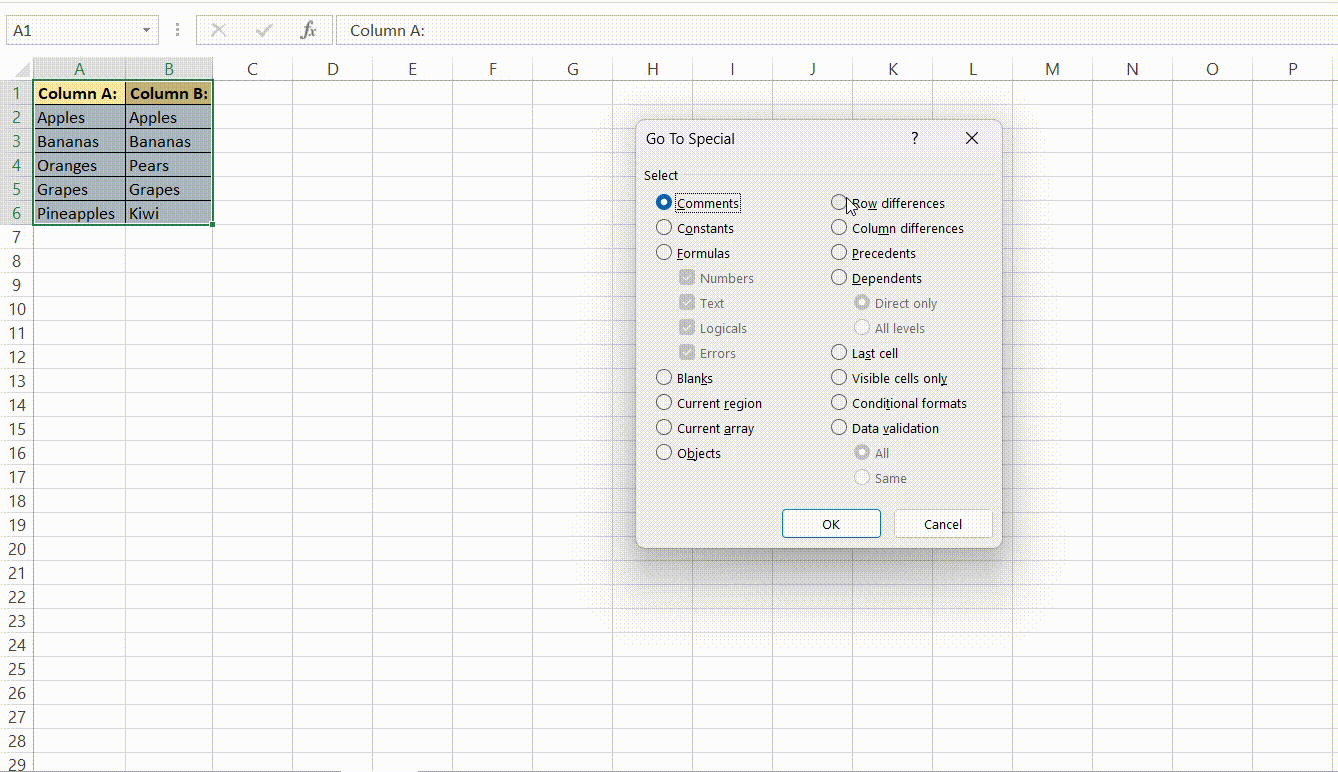The image size is (1338, 772).
Task: Select the Same option under Data validation
Action: coord(862,477)
